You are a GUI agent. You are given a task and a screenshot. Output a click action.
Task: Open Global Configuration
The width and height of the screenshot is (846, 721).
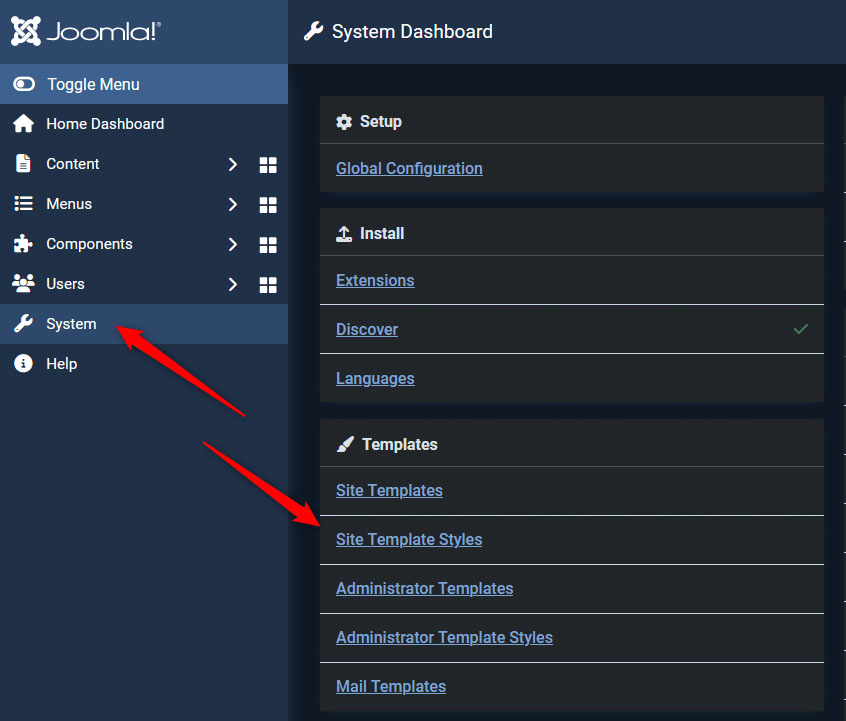click(409, 168)
